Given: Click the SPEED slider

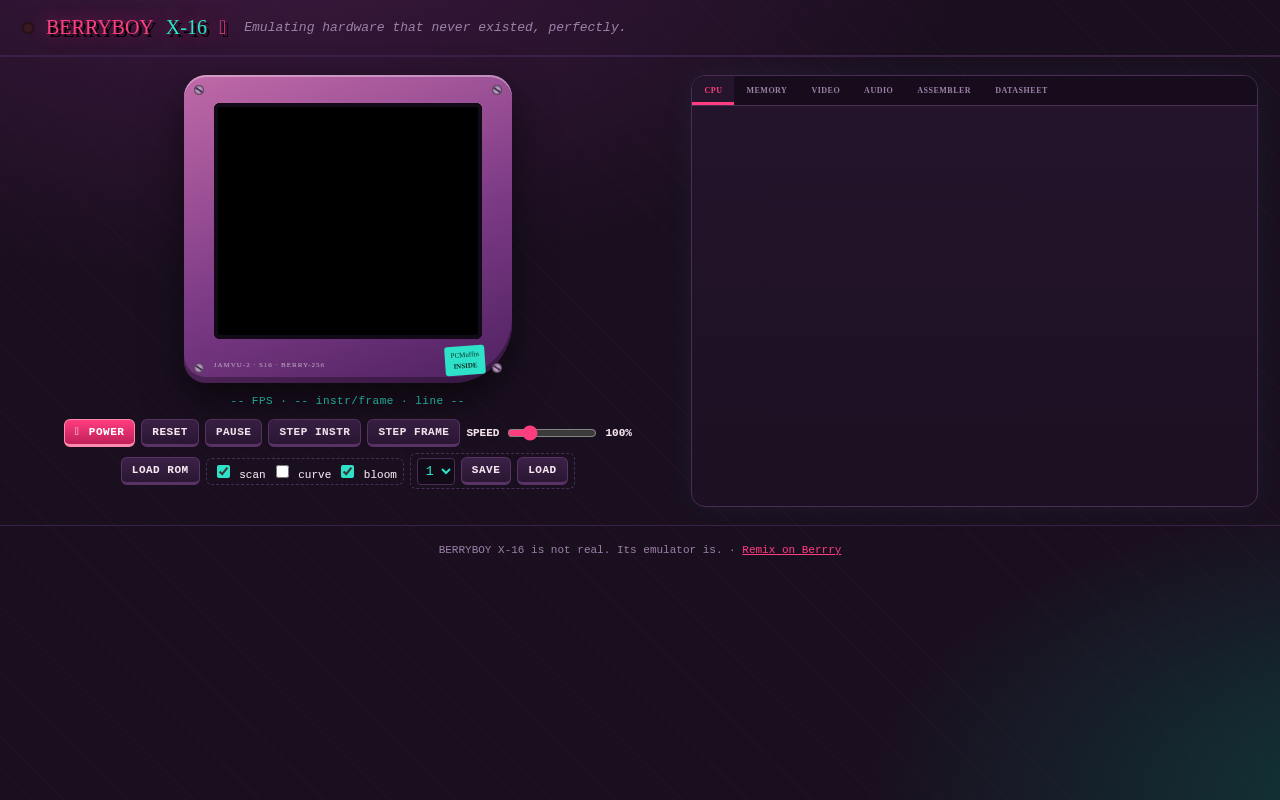Looking at the screenshot, I should [x=552, y=433].
